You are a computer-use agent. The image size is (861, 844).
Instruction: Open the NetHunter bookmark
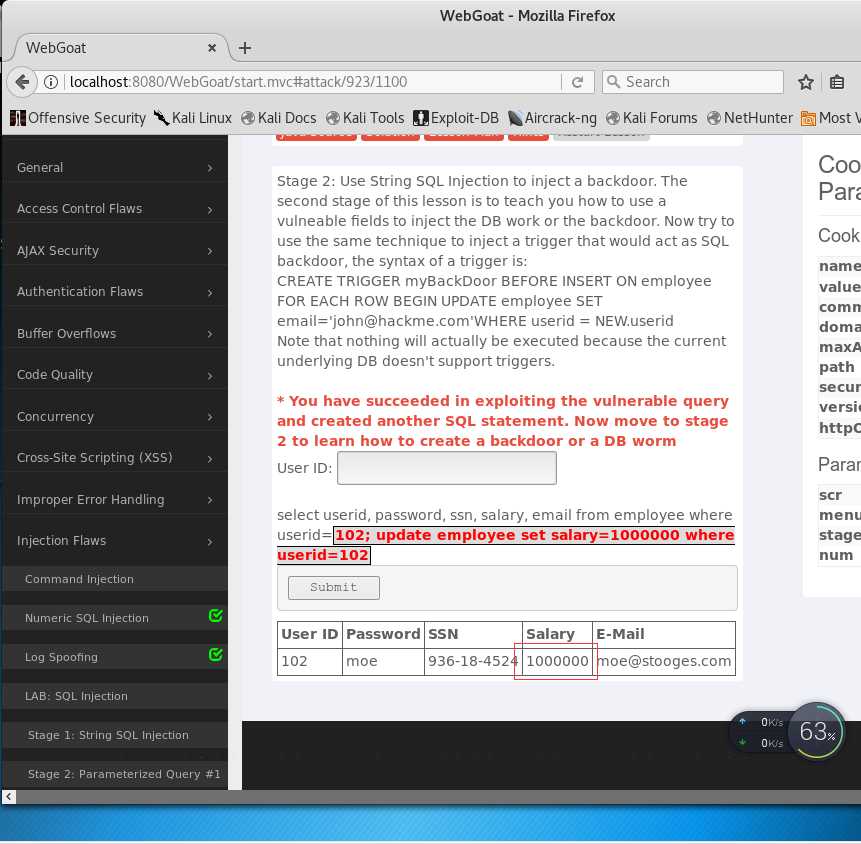tap(750, 118)
